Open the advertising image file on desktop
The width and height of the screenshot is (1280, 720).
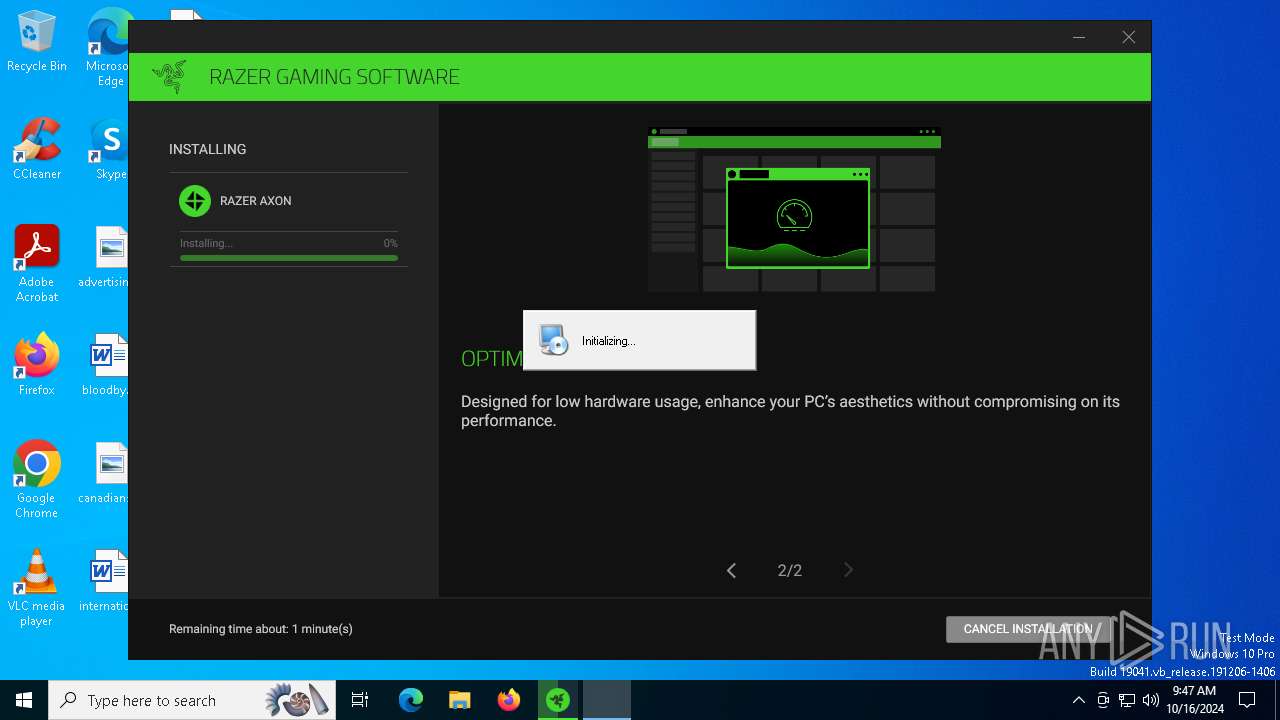point(105,258)
